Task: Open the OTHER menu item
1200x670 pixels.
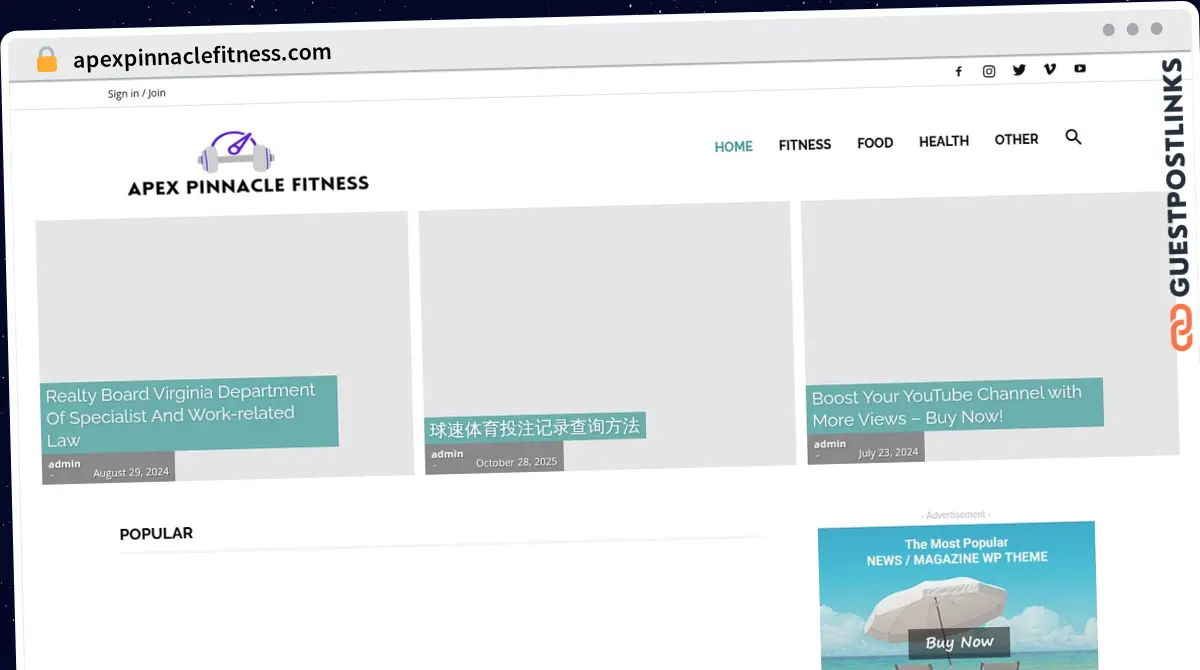Action: click(1016, 140)
